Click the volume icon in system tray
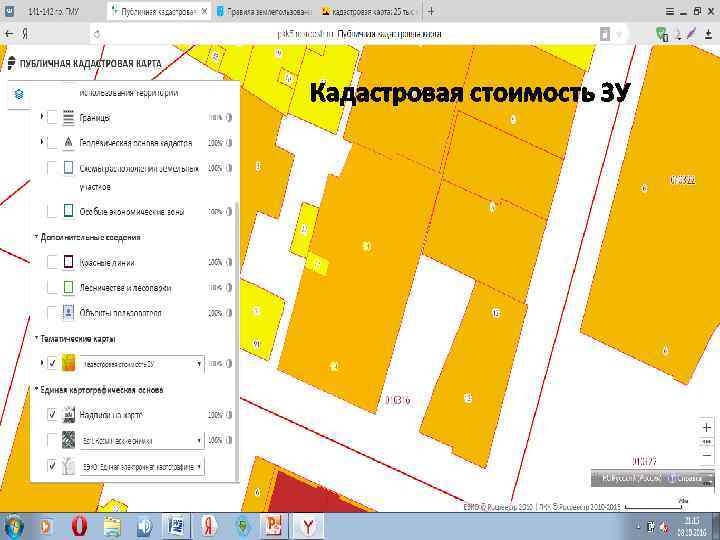 pos(664,527)
